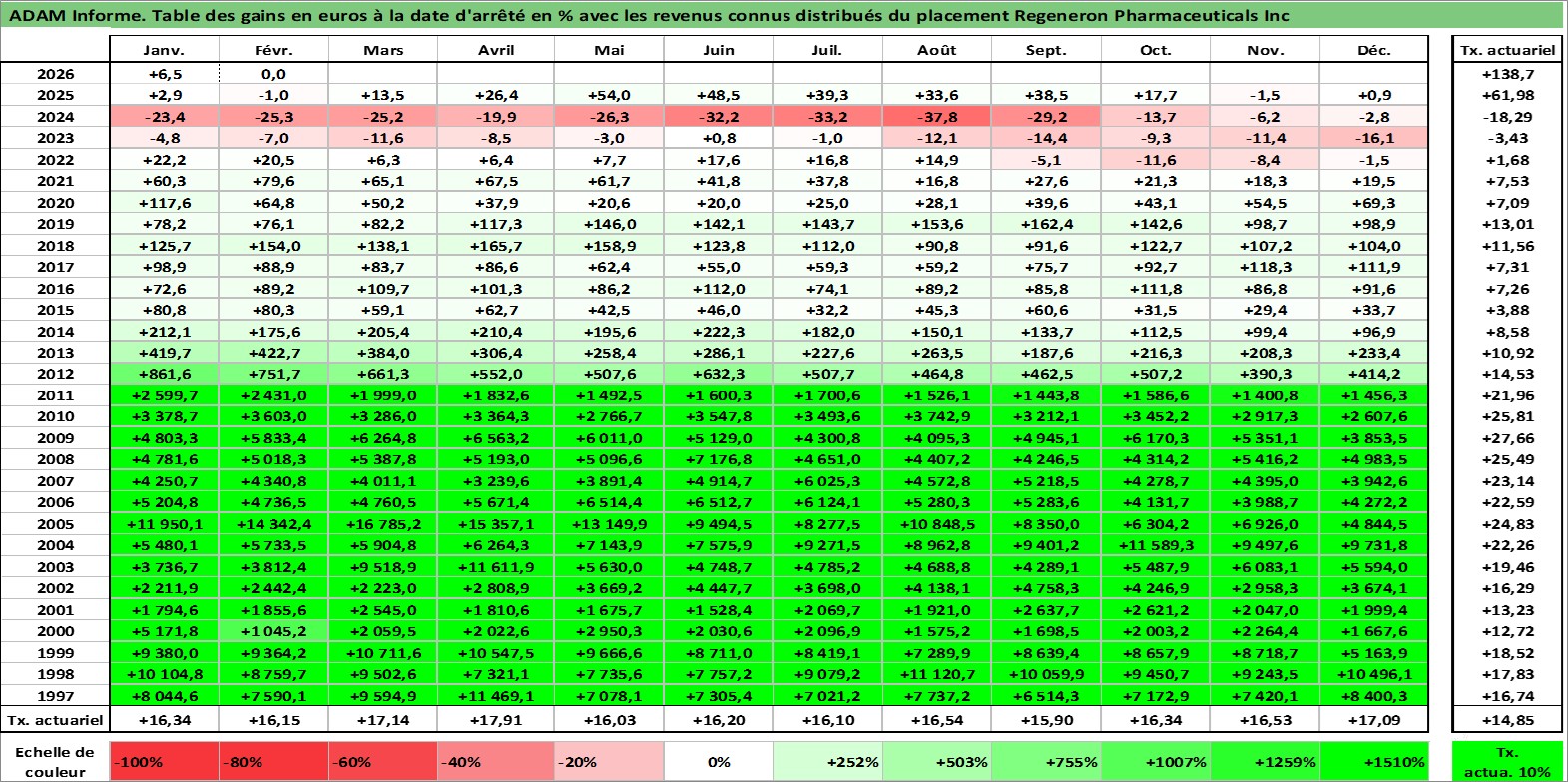Select the '-16,1' cell for December 2023
Screen dimensions: 1568x782
1373,138
